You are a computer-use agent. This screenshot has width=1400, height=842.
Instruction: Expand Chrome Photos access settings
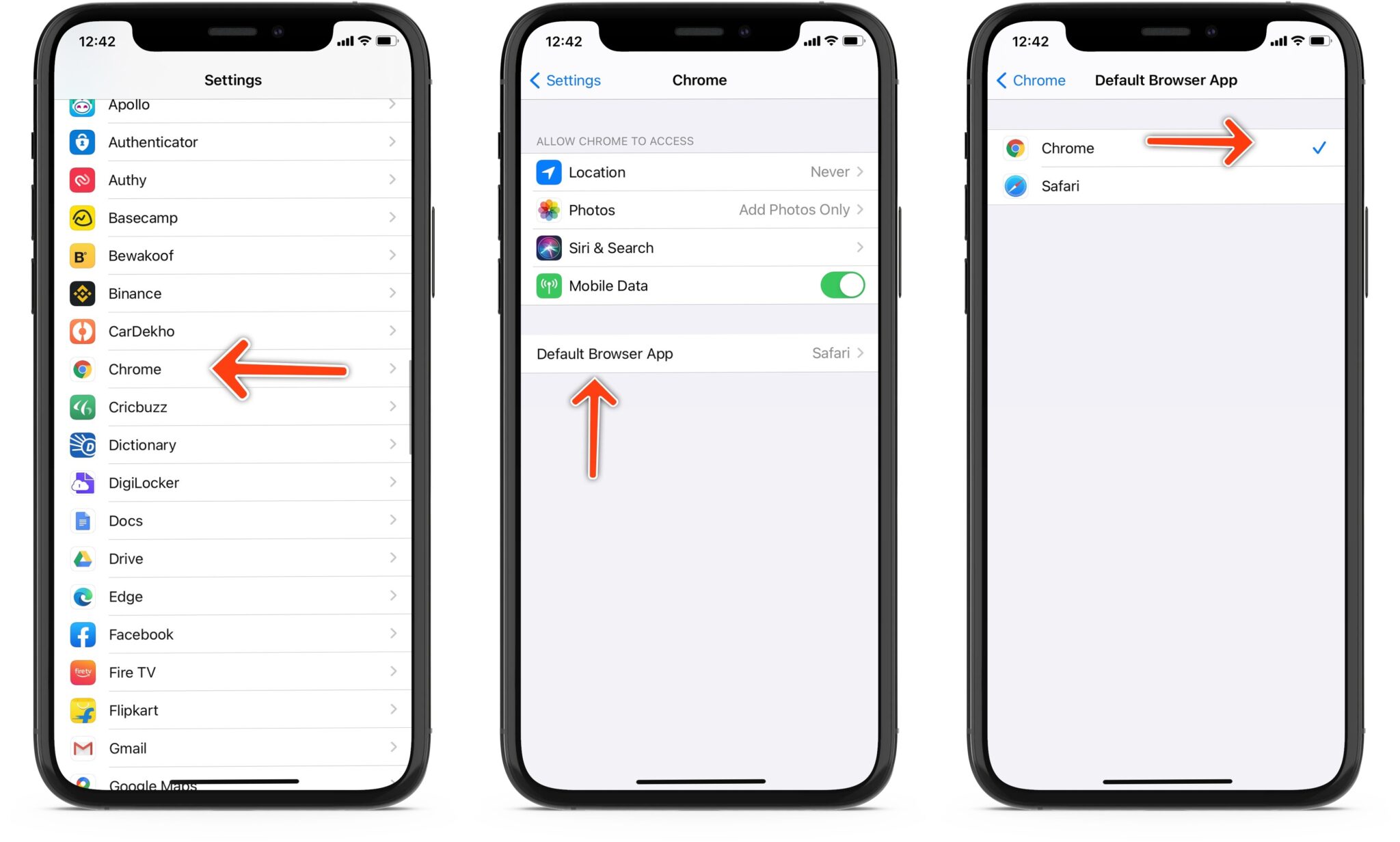(x=700, y=210)
